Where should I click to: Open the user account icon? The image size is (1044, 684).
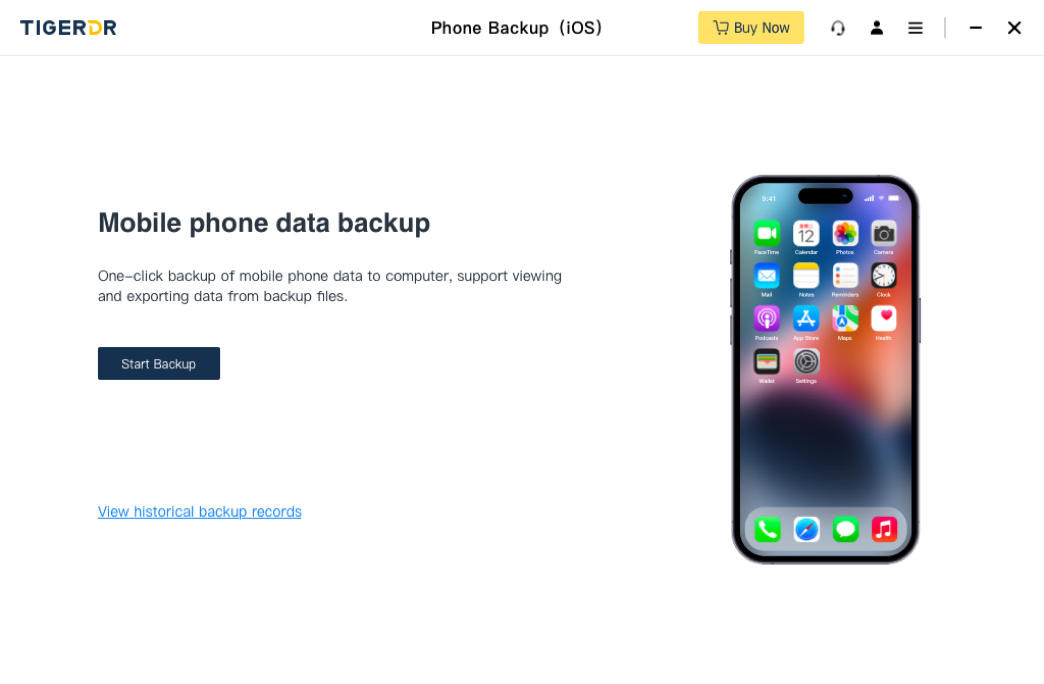(x=876, y=28)
